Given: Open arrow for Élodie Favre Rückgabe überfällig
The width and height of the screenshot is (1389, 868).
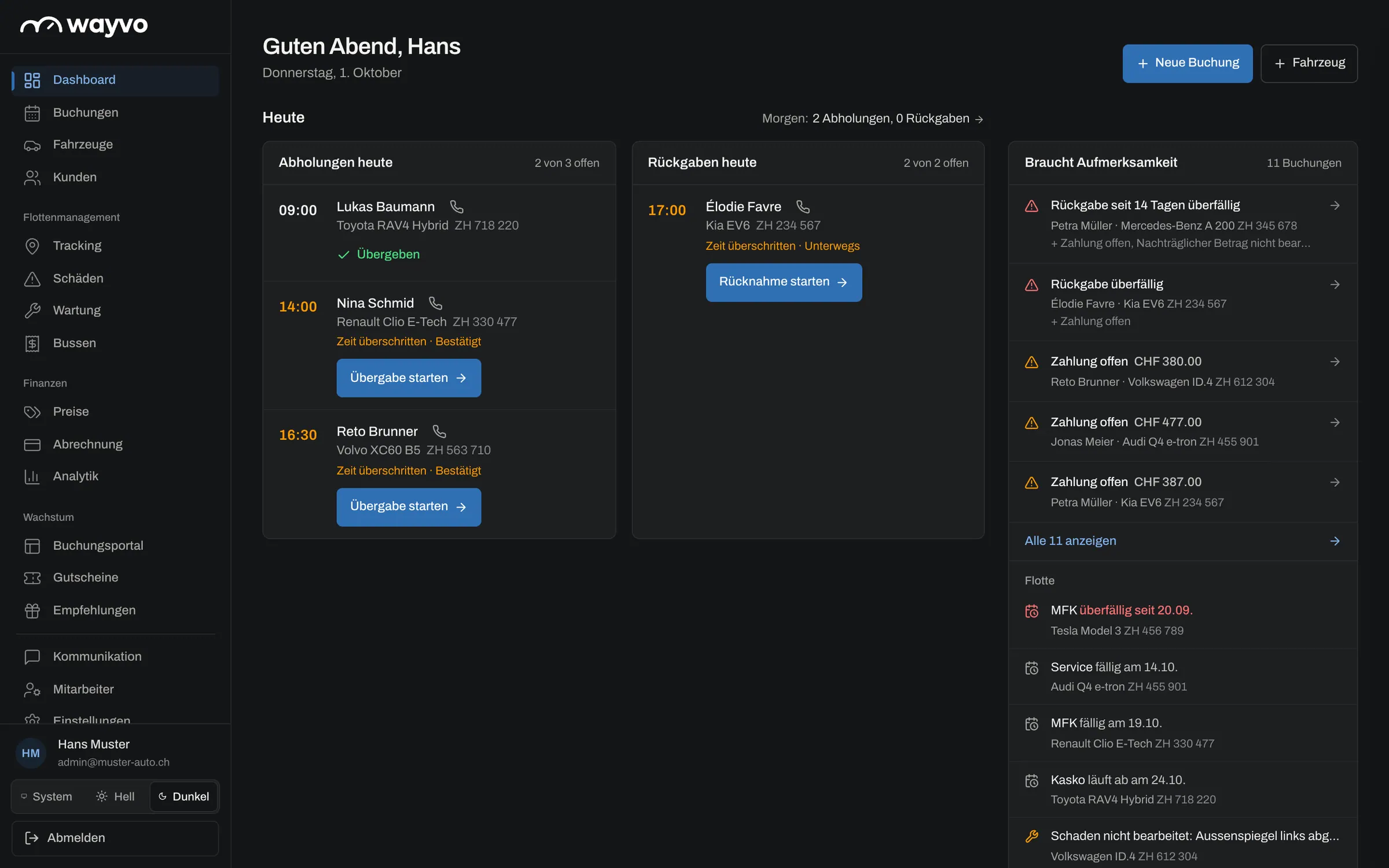Looking at the screenshot, I should pos(1335,285).
